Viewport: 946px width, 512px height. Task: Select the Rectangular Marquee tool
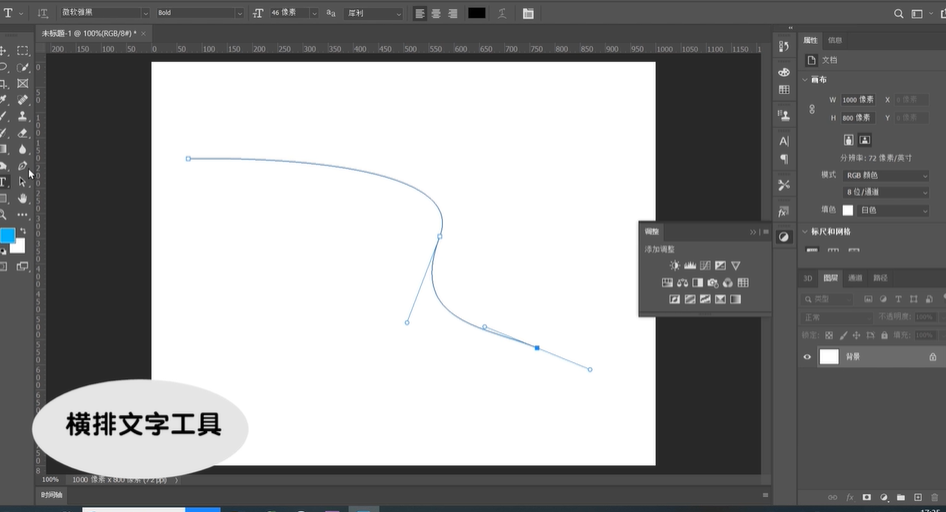point(23,51)
